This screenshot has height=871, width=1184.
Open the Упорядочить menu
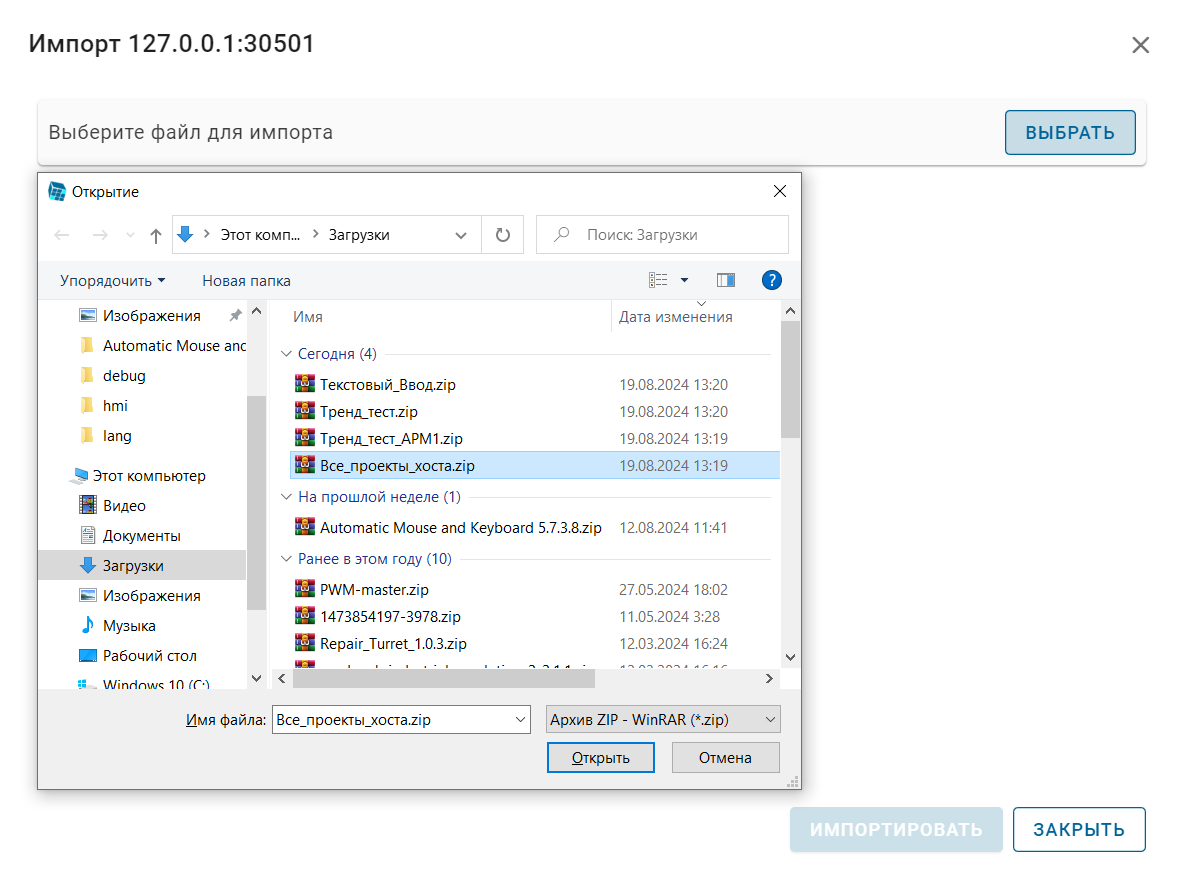click(109, 280)
